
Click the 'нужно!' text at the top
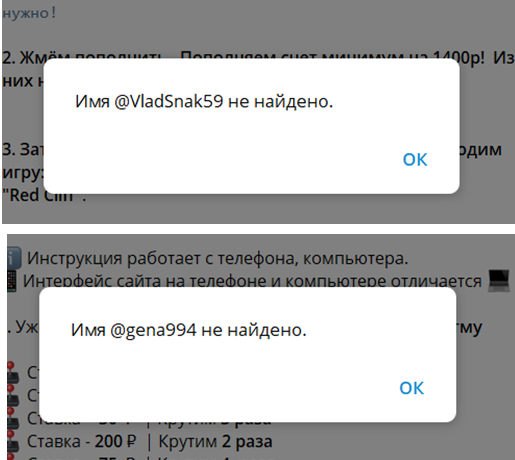click(x=29, y=13)
